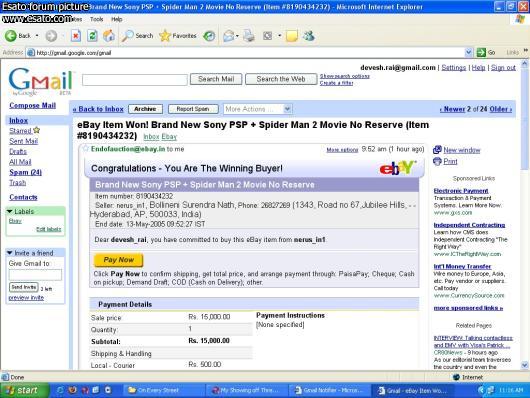Click the Search Mail button
530x398 pixels.
click(216, 79)
